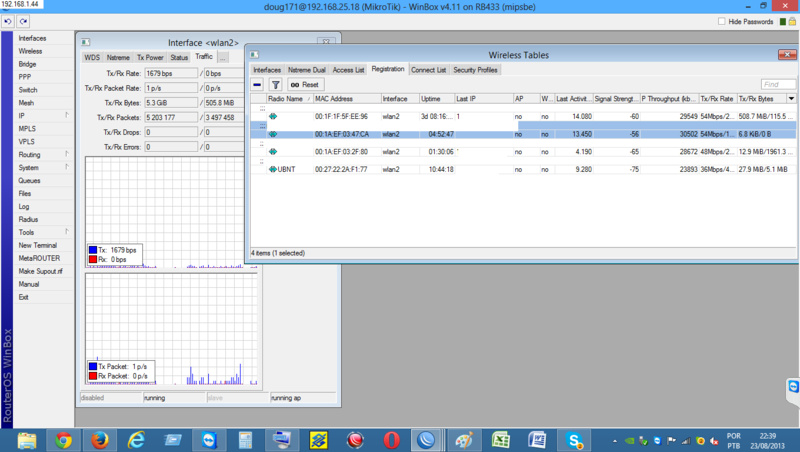Switch to the Tx Power tab
The height and width of the screenshot is (452, 800).
149,57
